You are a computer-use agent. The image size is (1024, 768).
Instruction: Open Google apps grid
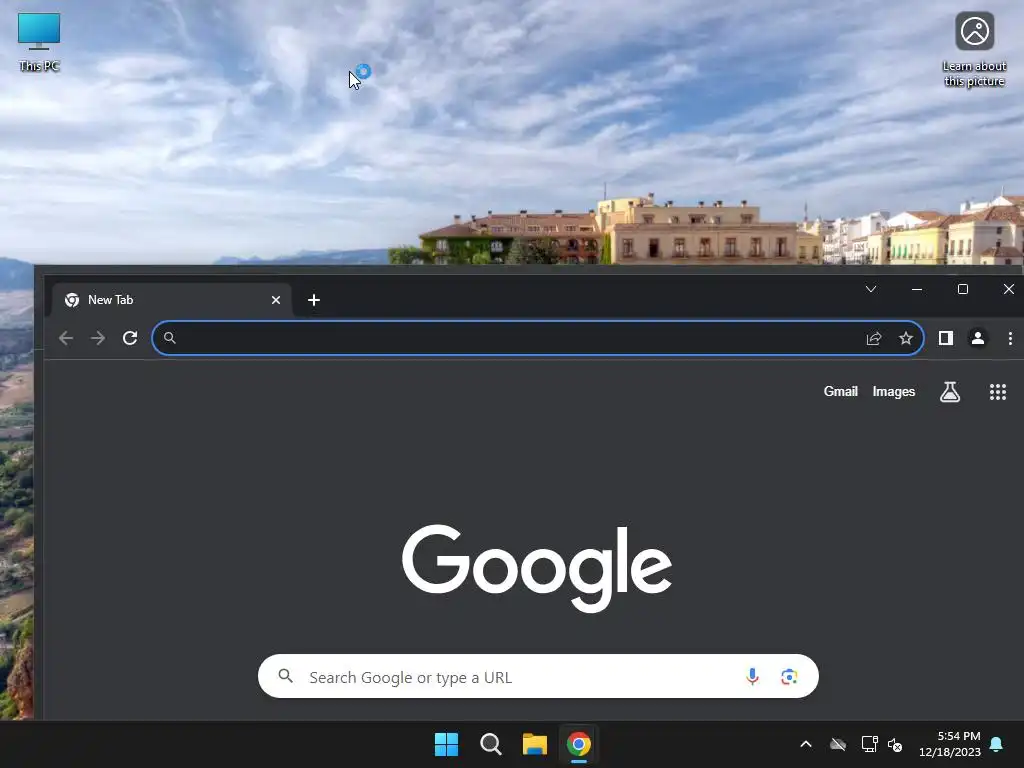pos(997,392)
